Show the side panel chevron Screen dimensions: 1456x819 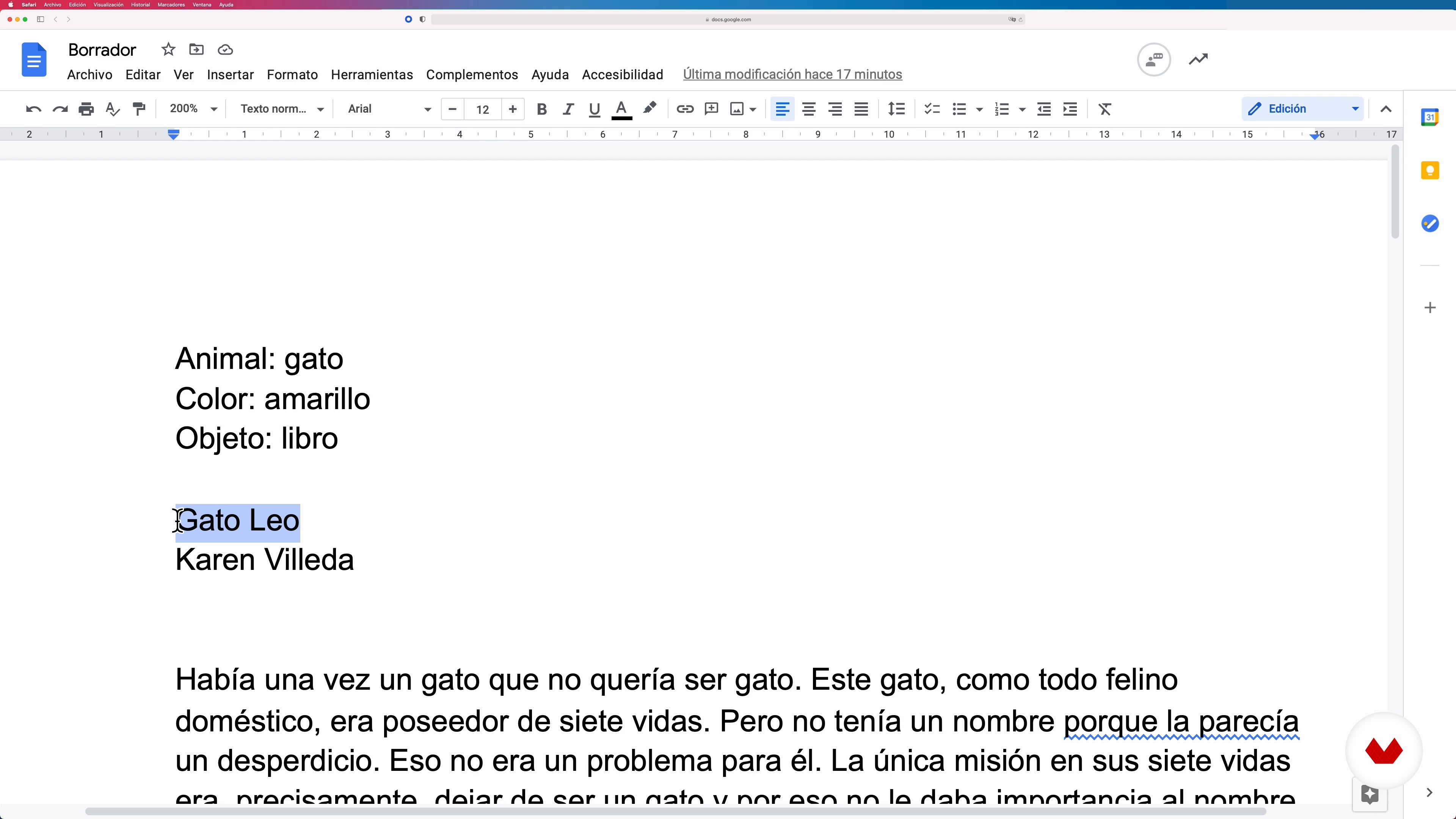1429,792
